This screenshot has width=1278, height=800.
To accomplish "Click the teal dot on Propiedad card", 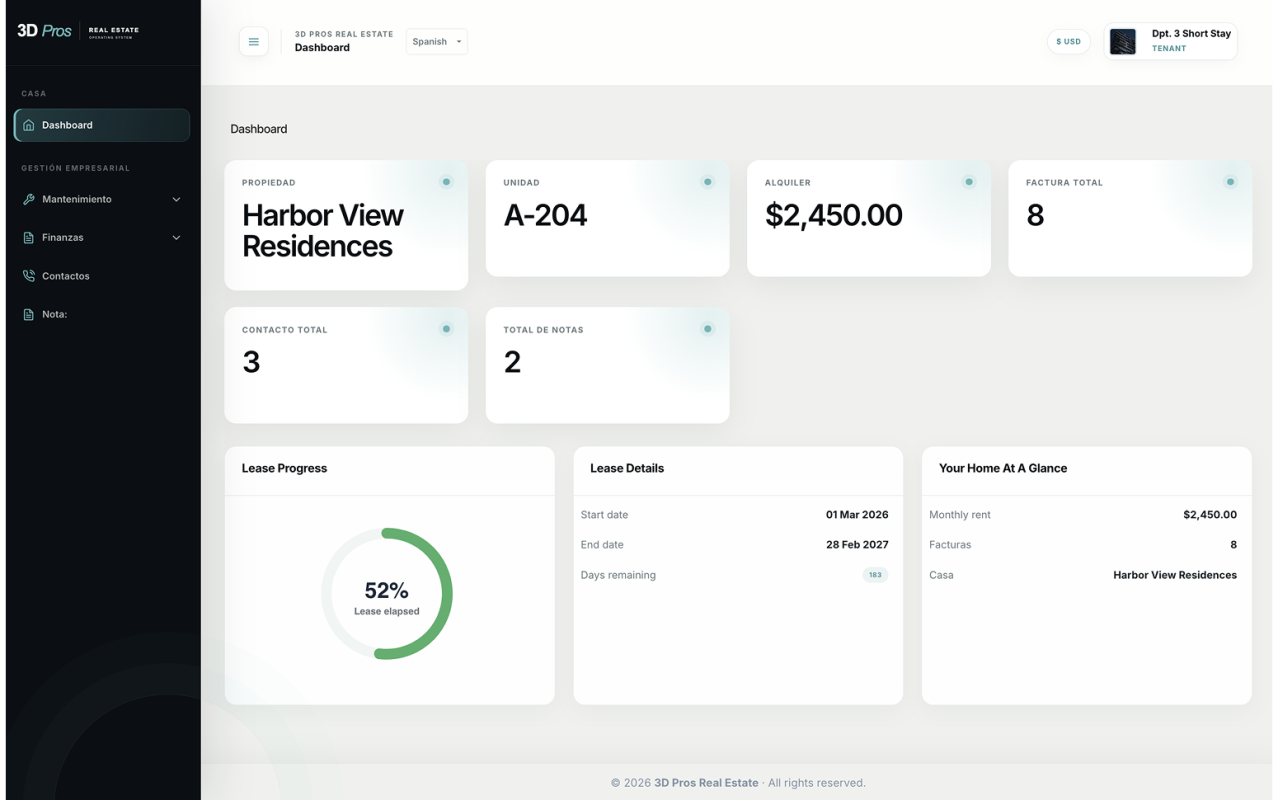I will point(446,182).
